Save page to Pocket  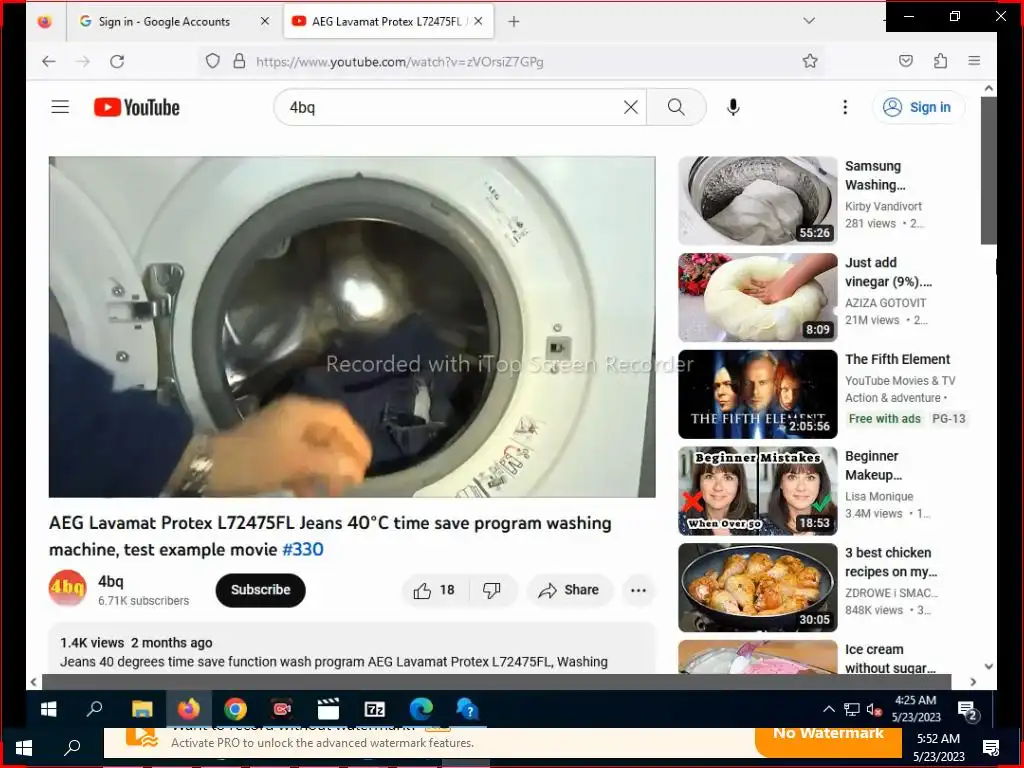(x=906, y=61)
